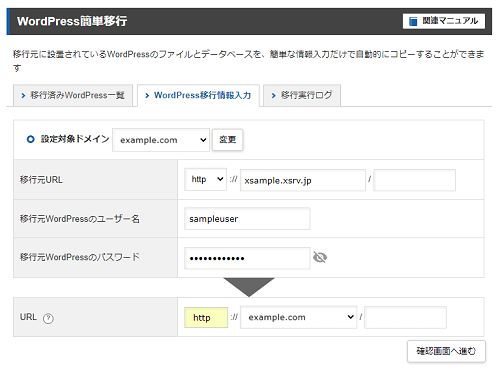Click the 変更 button
The image size is (500, 376).
pos(228,140)
